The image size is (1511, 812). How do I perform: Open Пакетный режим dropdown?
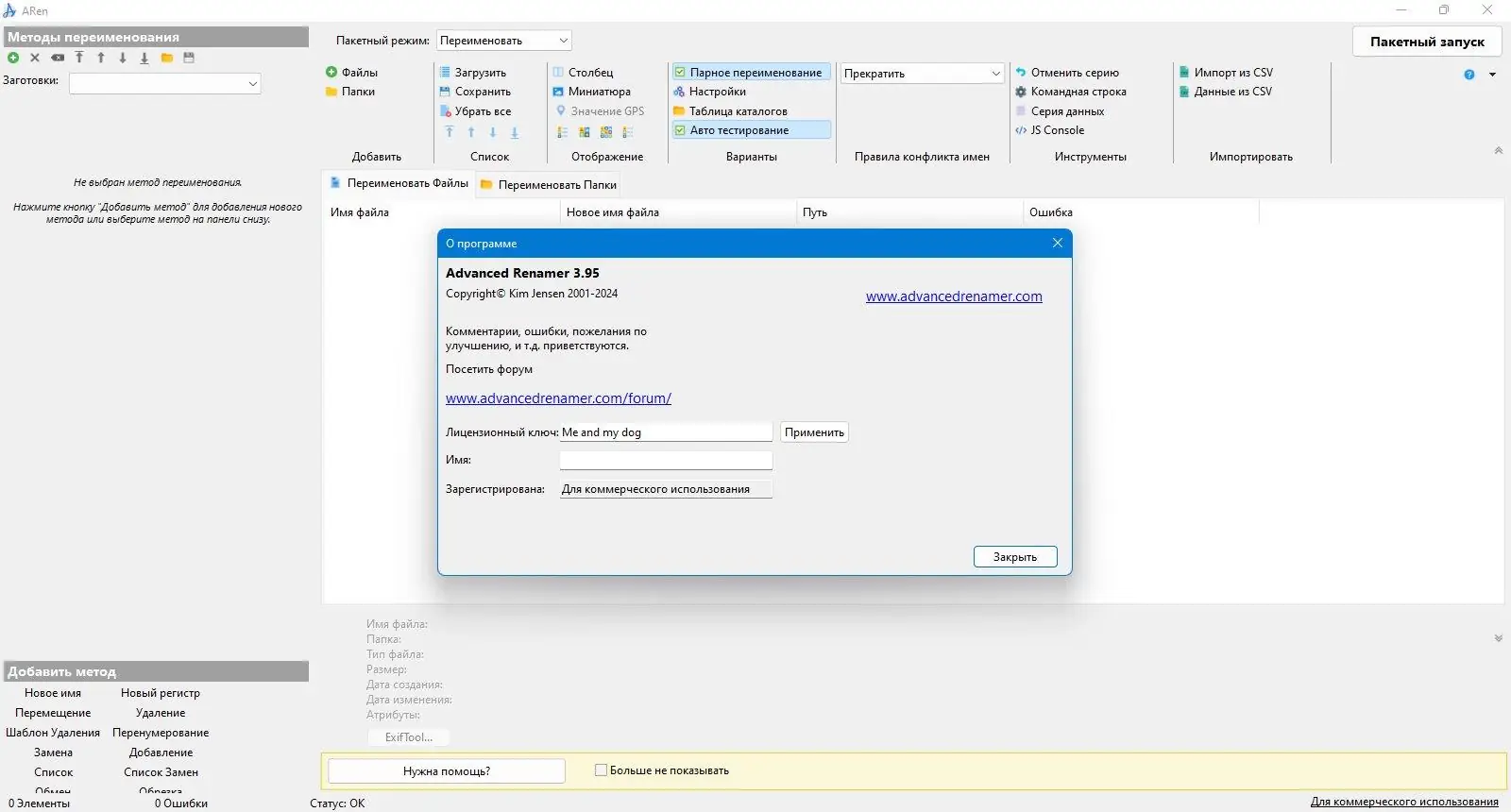504,41
